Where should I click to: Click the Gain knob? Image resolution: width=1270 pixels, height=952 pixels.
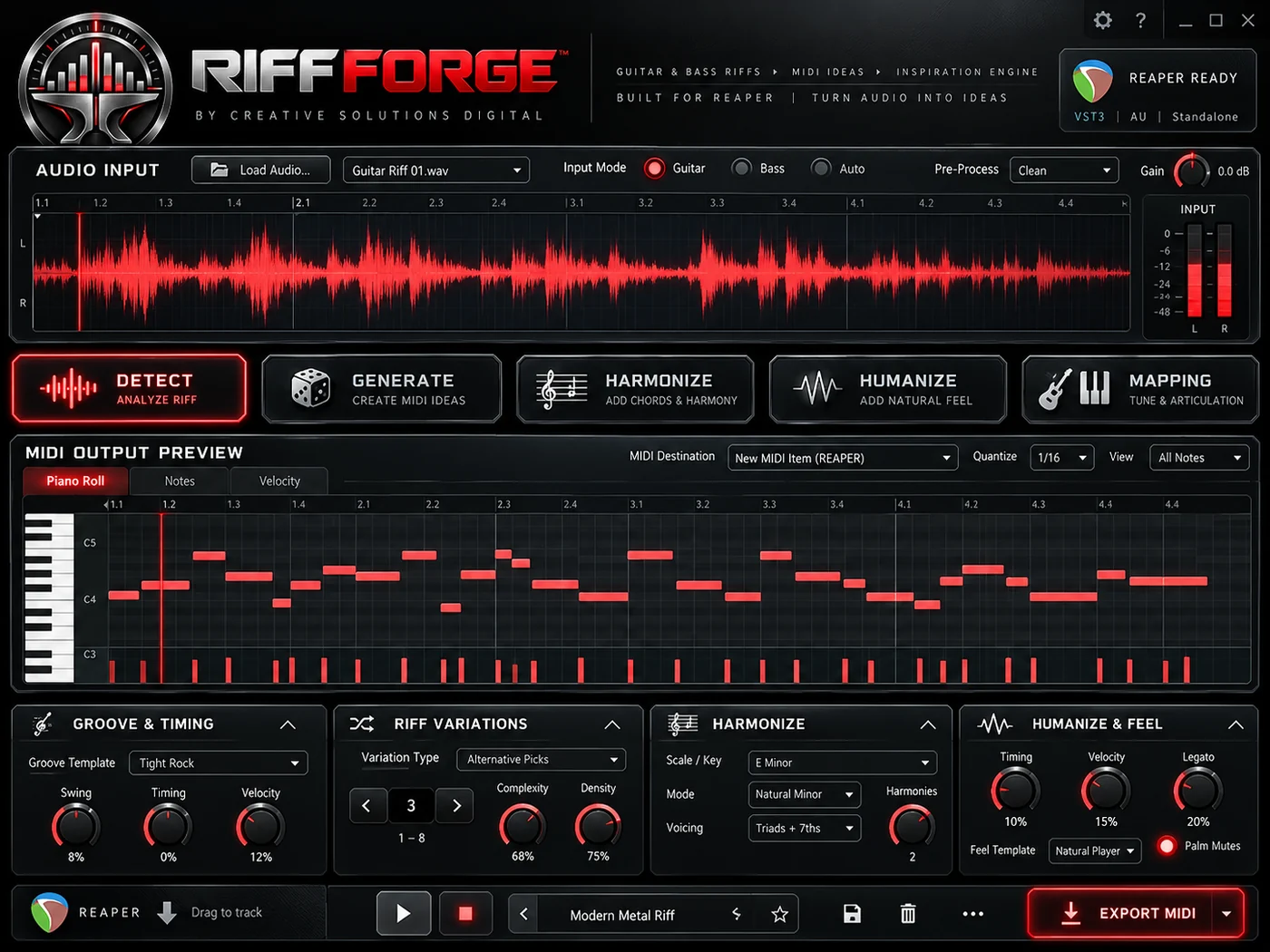pos(1191,170)
